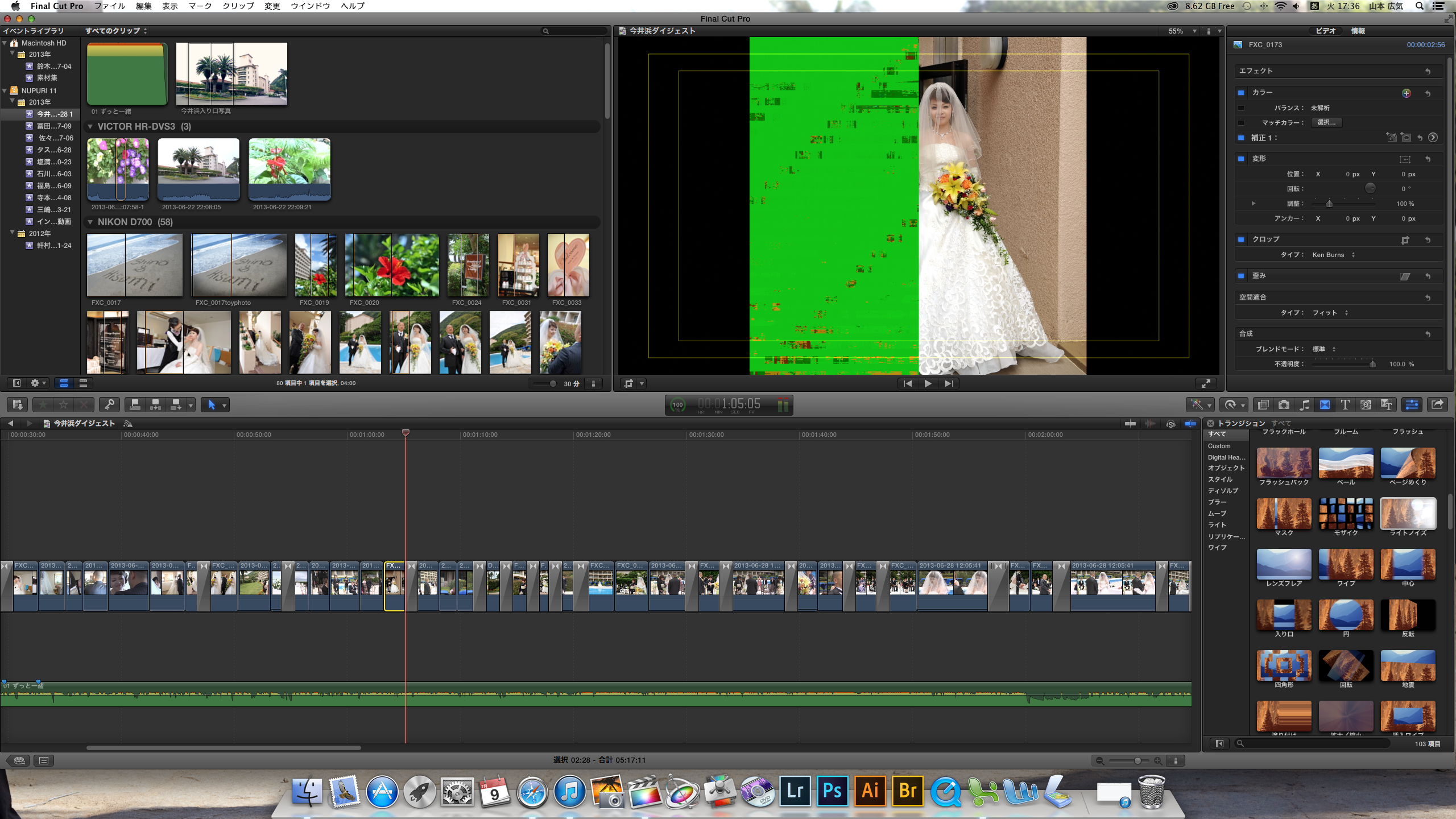Show the Photos browser camera icon
This screenshot has height=819, width=1456.
(1284, 404)
